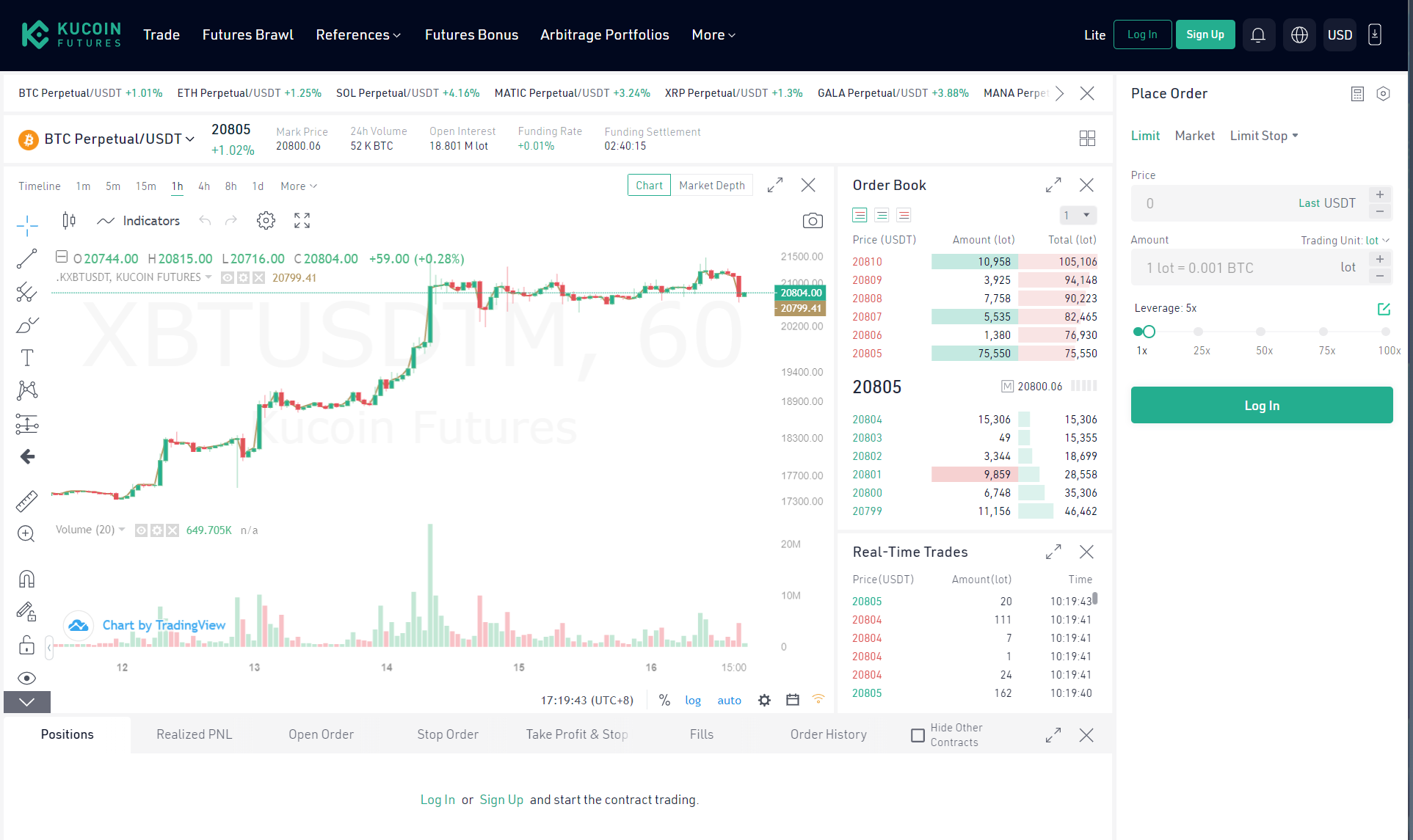Open the Limit Stop order type dropdown
The width and height of the screenshot is (1413, 840).
click(1264, 136)
